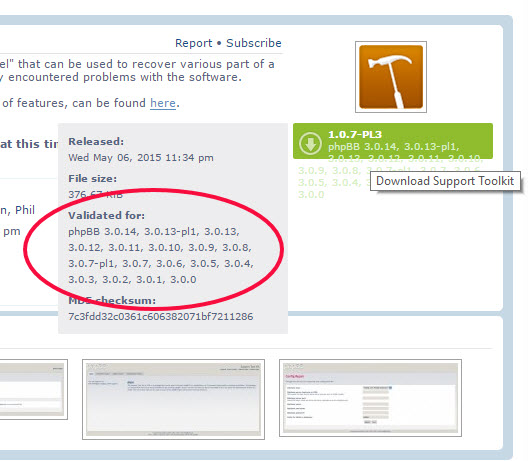Open the partially visible left screenshot thumbnail

(x=34, y=389)
